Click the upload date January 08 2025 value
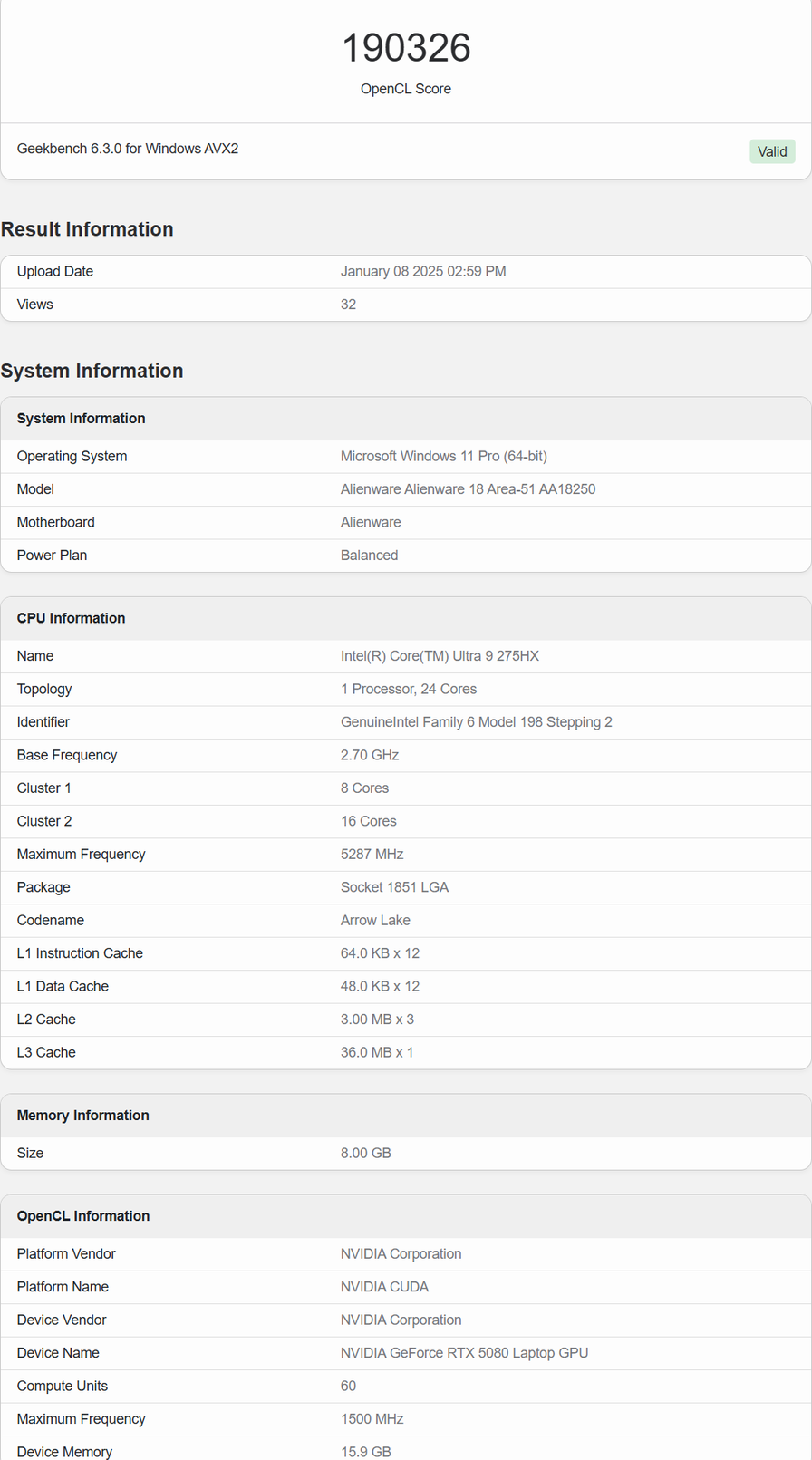812x1460 pixels. (423, 272)
